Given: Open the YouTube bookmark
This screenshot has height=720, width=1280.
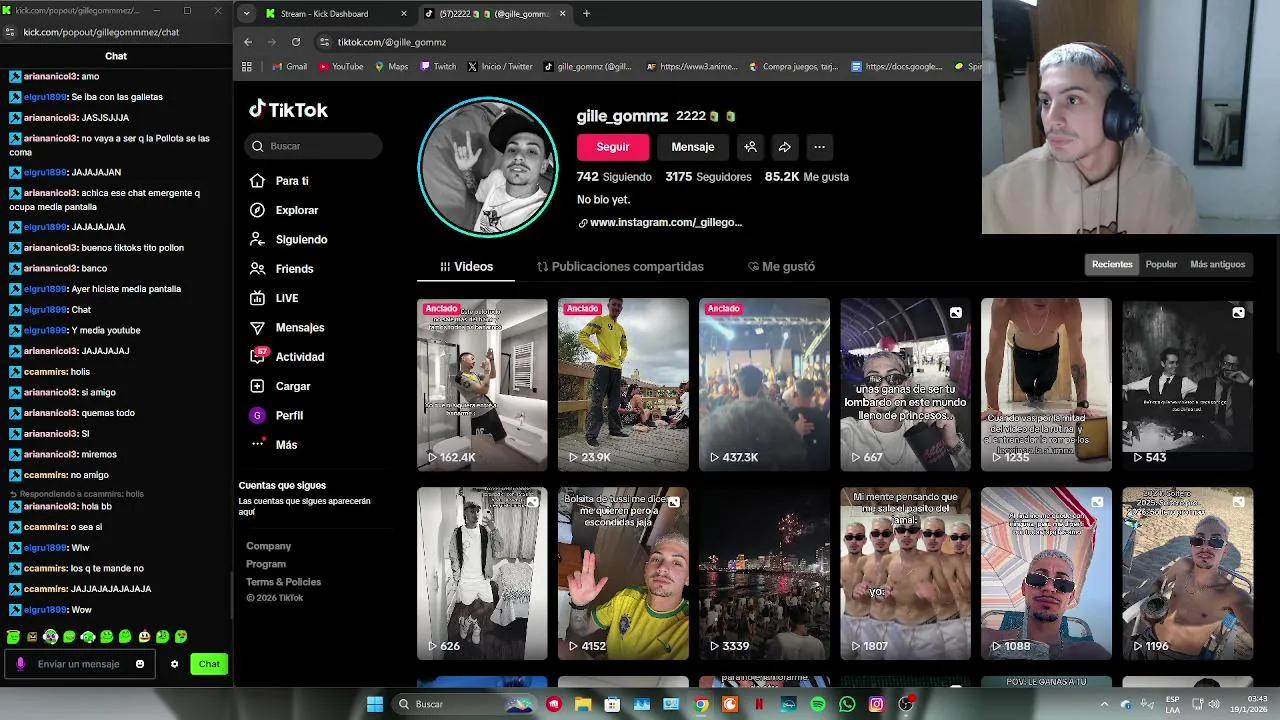Looking at the screenshot, I should click(x=341, y=67).
